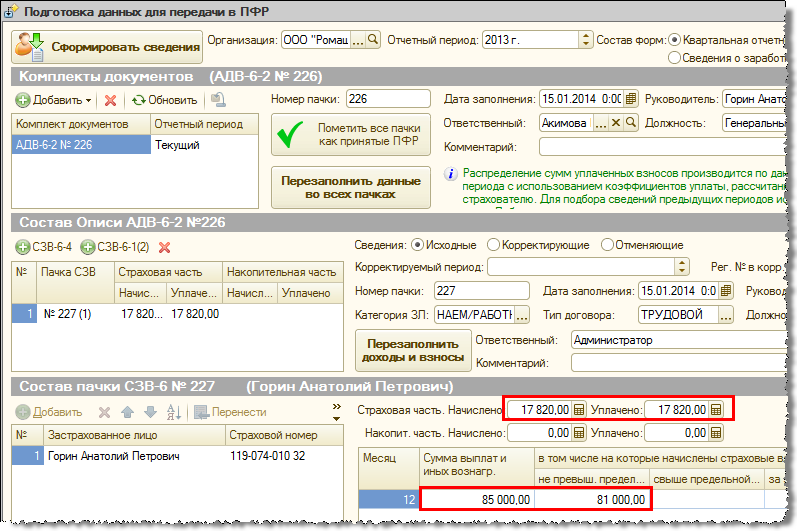Image resolution: width=797 pixels, height=531 pixels.
Task: Click the Отчетный период 2013 г. spinner
Action: click(584, 40)
